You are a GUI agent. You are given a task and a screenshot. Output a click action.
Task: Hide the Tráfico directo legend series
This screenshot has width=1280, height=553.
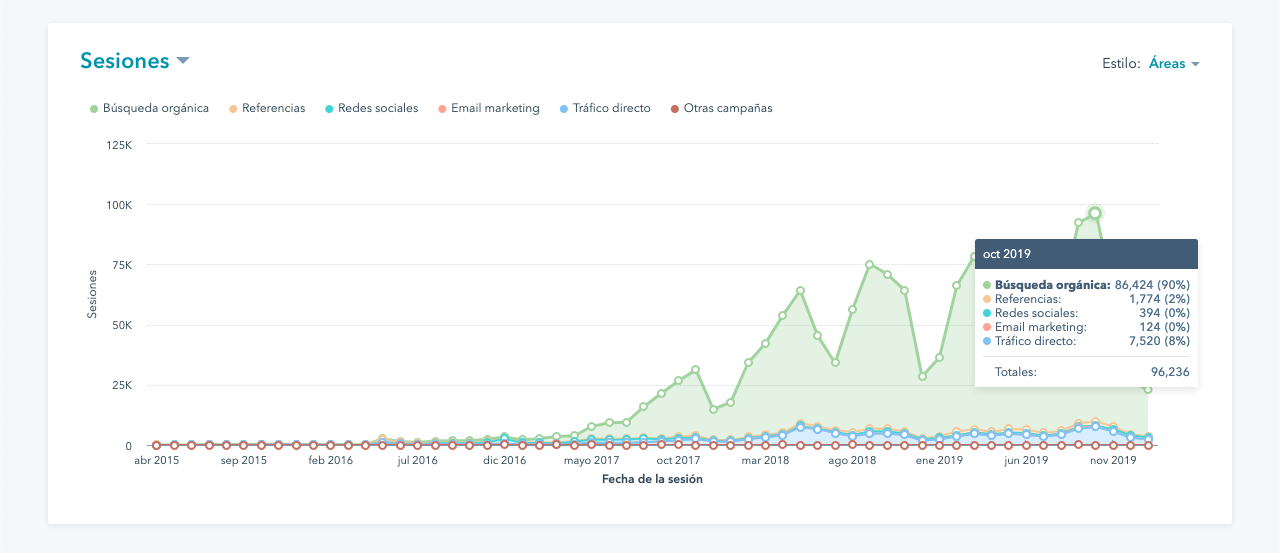point(610,108)
